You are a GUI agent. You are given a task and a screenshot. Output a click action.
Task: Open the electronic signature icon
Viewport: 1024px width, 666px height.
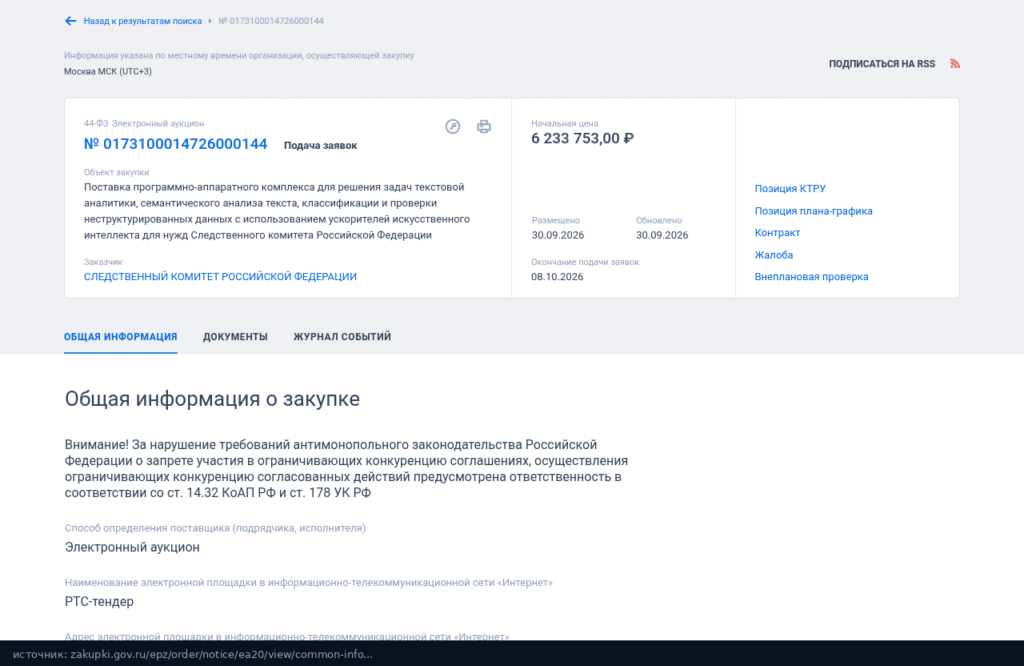[453, 126]
